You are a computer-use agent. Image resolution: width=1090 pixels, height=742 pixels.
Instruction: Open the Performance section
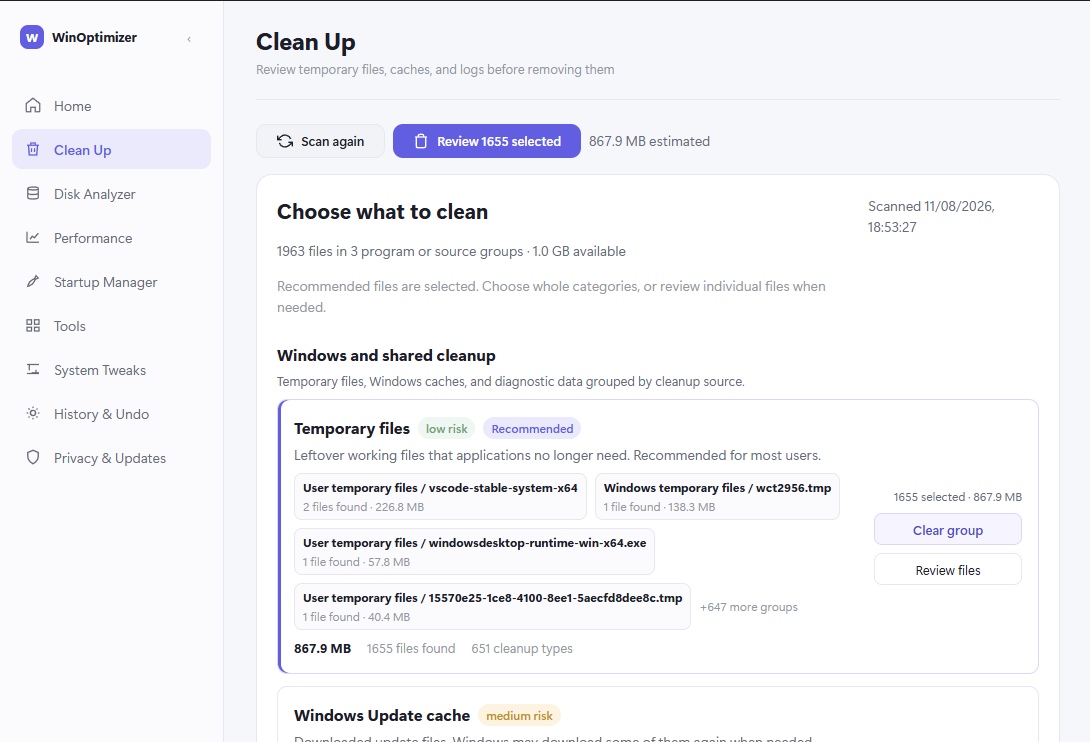(111, 238)
